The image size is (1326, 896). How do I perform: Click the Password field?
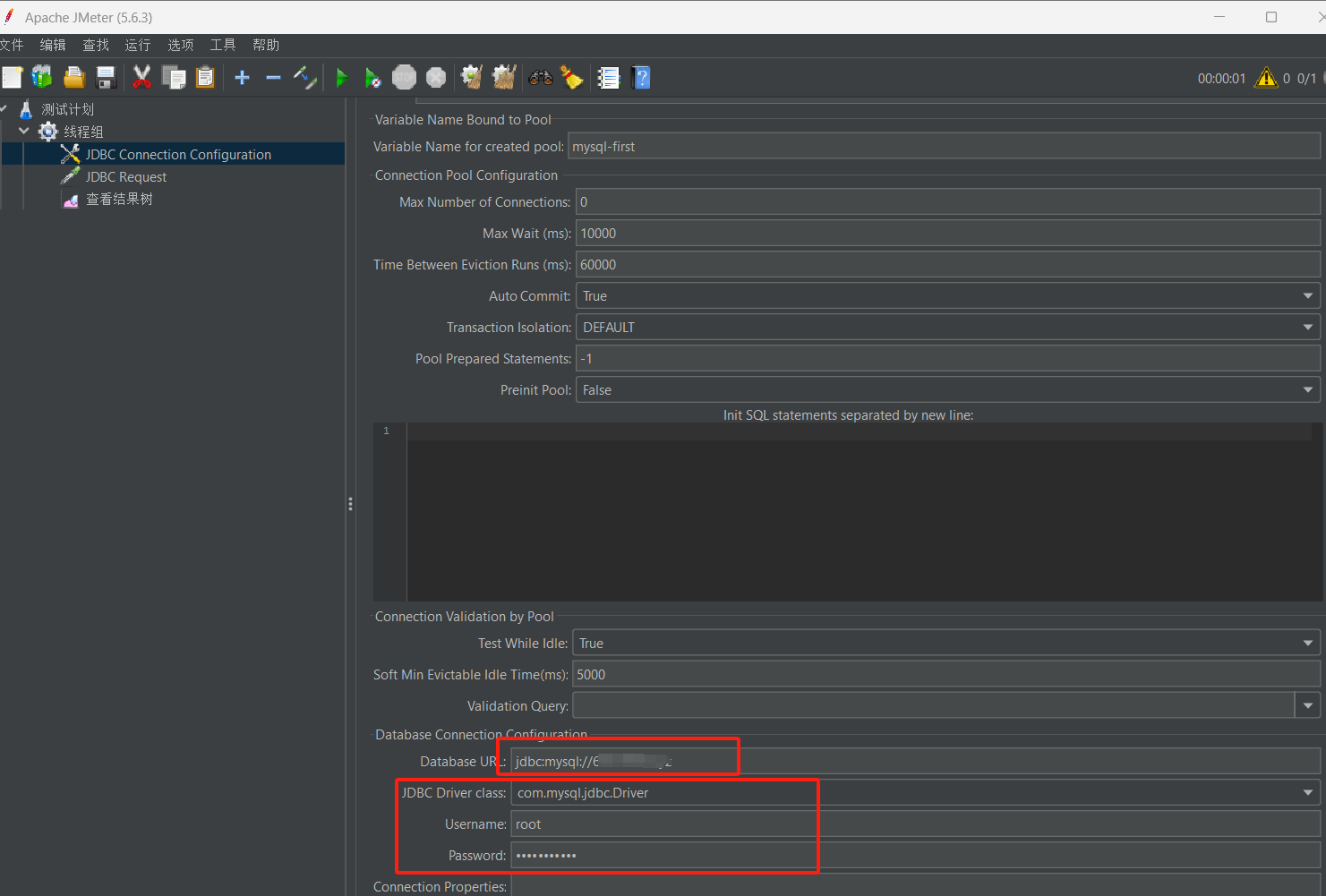point(915,856)
